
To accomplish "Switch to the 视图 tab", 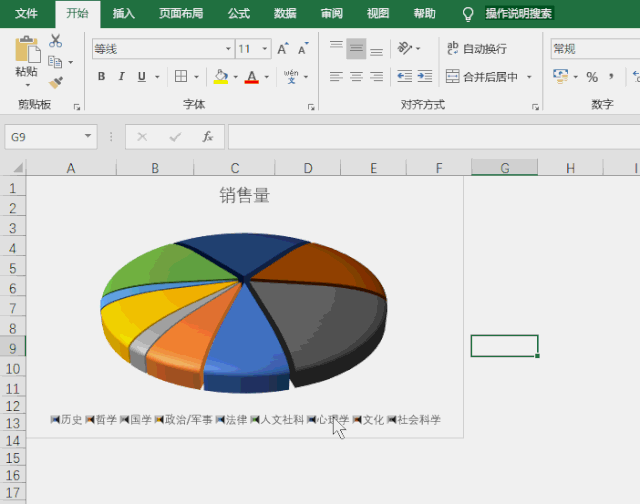I will tap(378, 13).
